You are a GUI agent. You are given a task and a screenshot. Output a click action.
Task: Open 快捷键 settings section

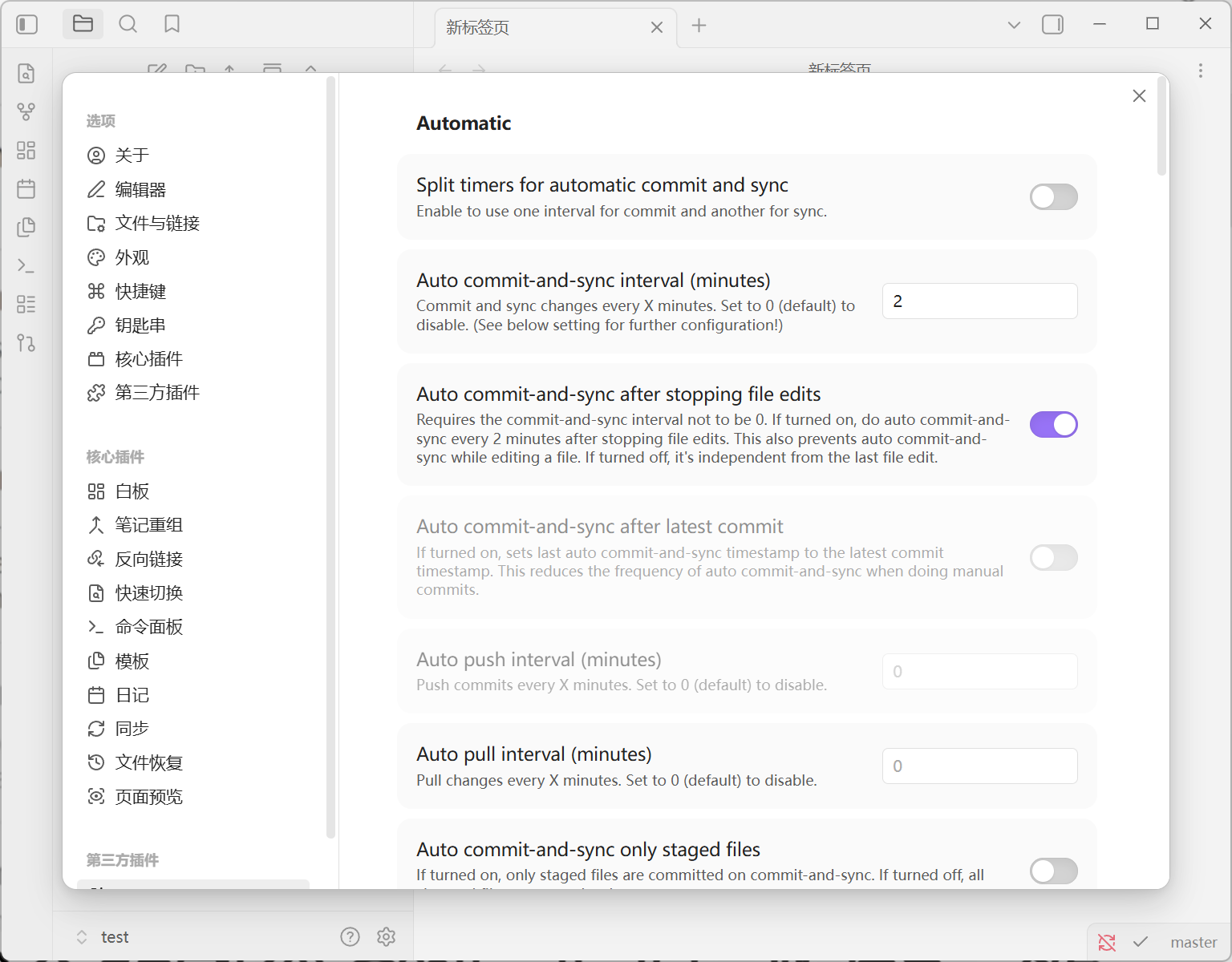click(193, 291)
